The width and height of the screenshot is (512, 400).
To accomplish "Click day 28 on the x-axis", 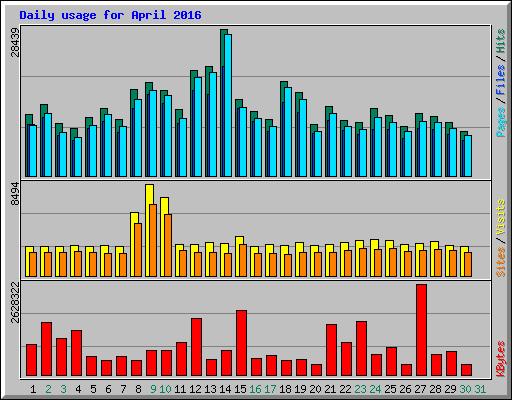I will tap(435, 389).
